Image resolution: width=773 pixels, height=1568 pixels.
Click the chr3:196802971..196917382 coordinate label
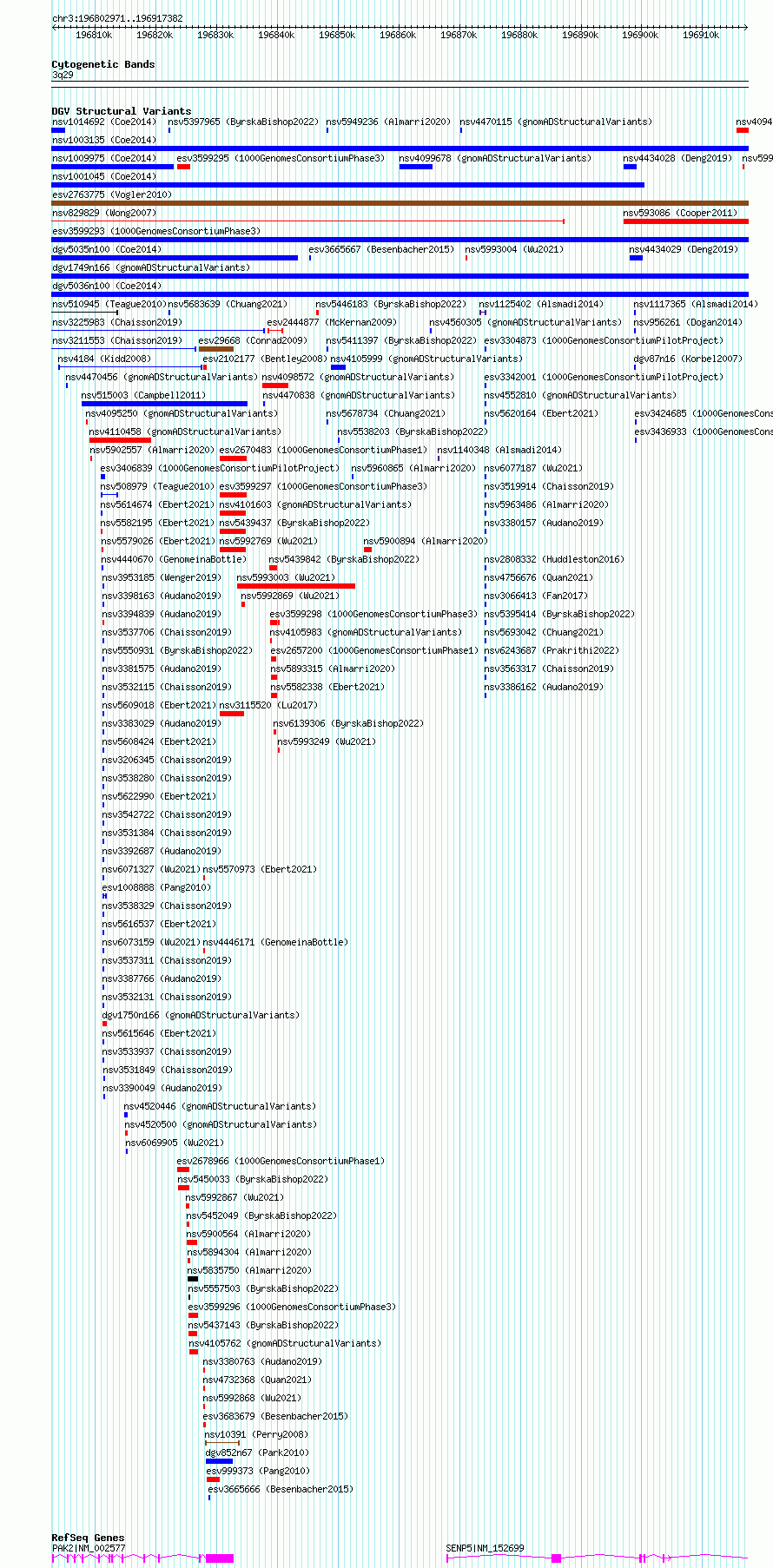pos(117,18)
